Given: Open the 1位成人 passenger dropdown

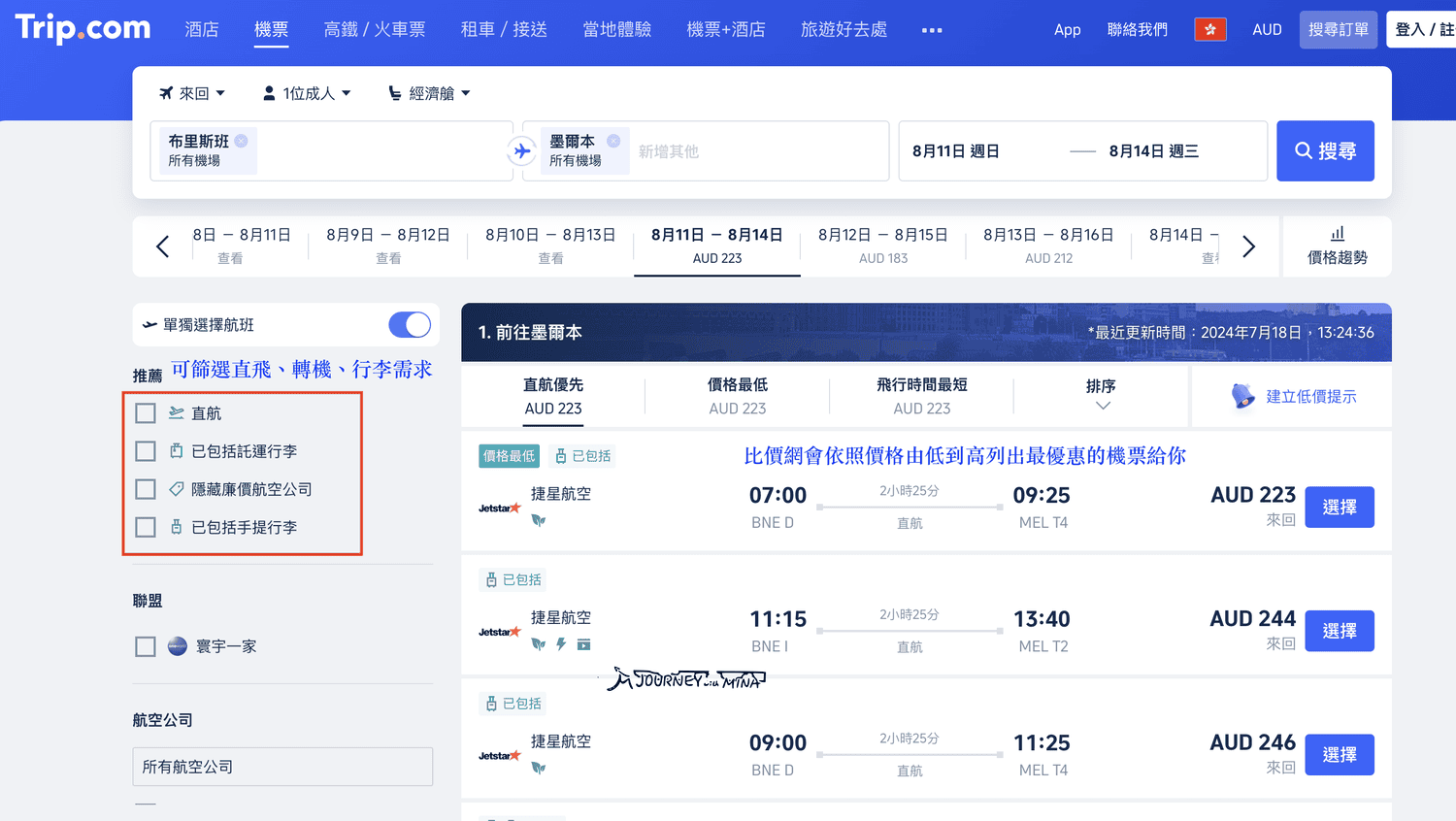Looking at the screenshot, I should pyautogui.click(x=307, y=93).
